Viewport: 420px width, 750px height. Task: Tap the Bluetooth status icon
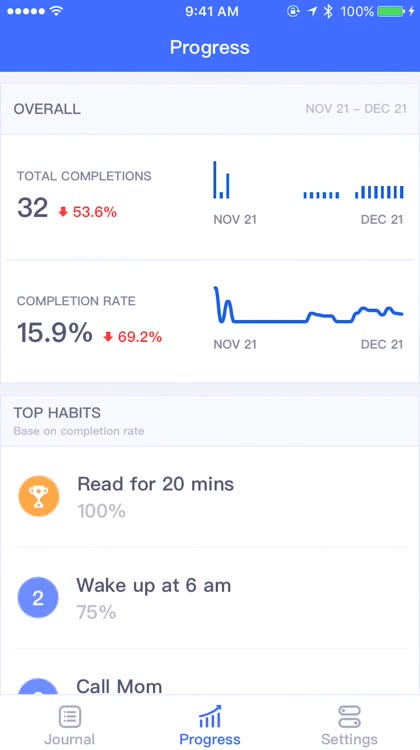click(x=328, y=11)
